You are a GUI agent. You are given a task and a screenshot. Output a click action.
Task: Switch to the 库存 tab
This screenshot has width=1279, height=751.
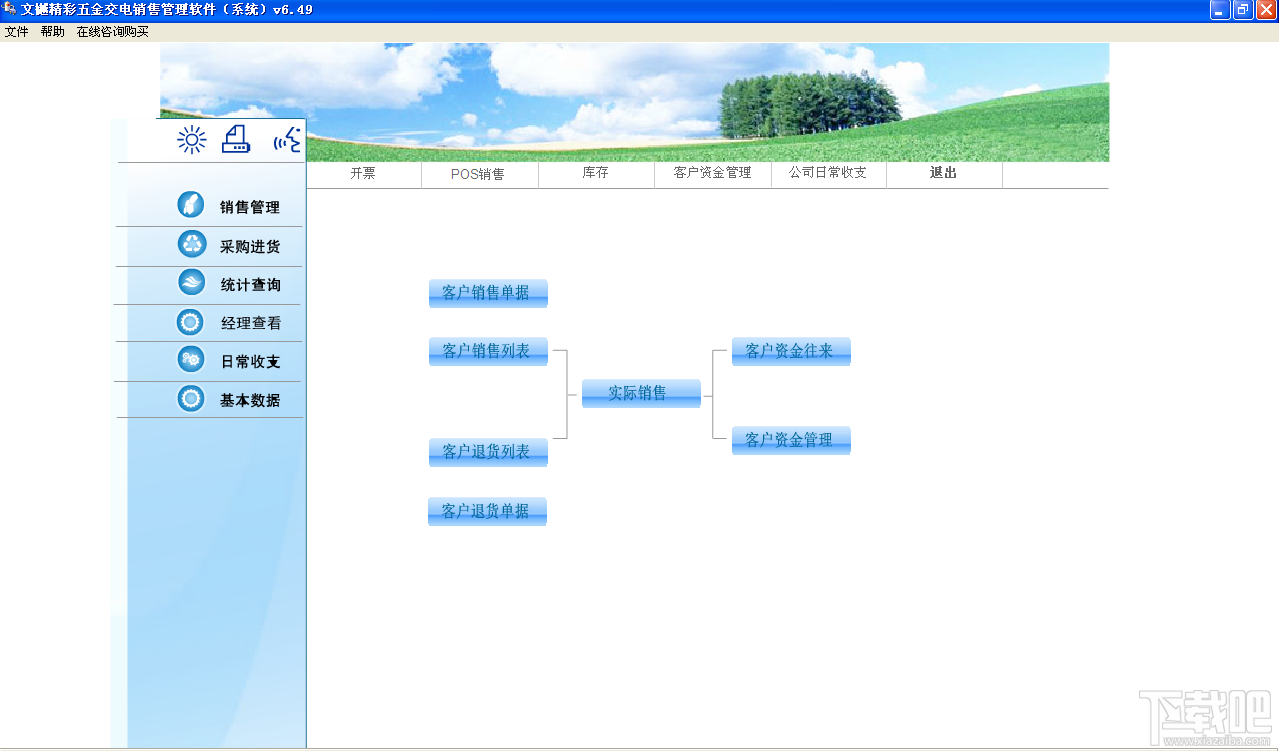[x=596, y=173]
